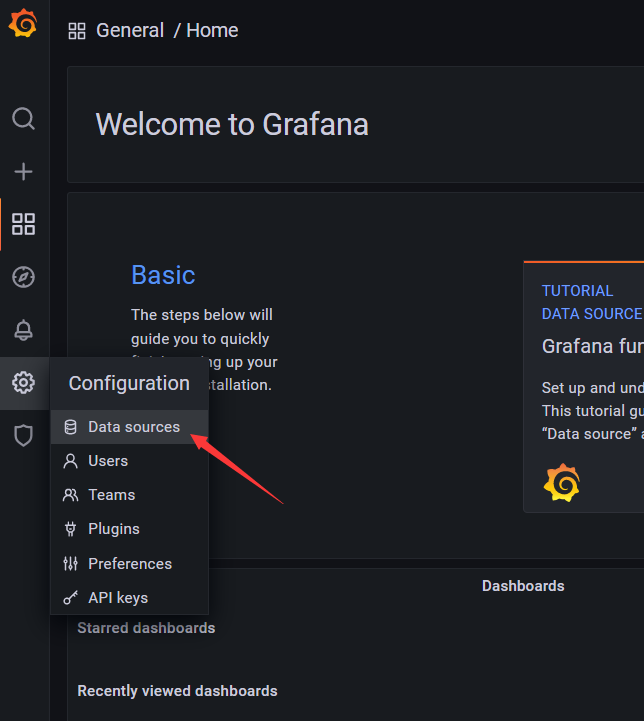Screen dimensions: 644x721
Task: Click the Basic heading text
Action: (163, 275)
